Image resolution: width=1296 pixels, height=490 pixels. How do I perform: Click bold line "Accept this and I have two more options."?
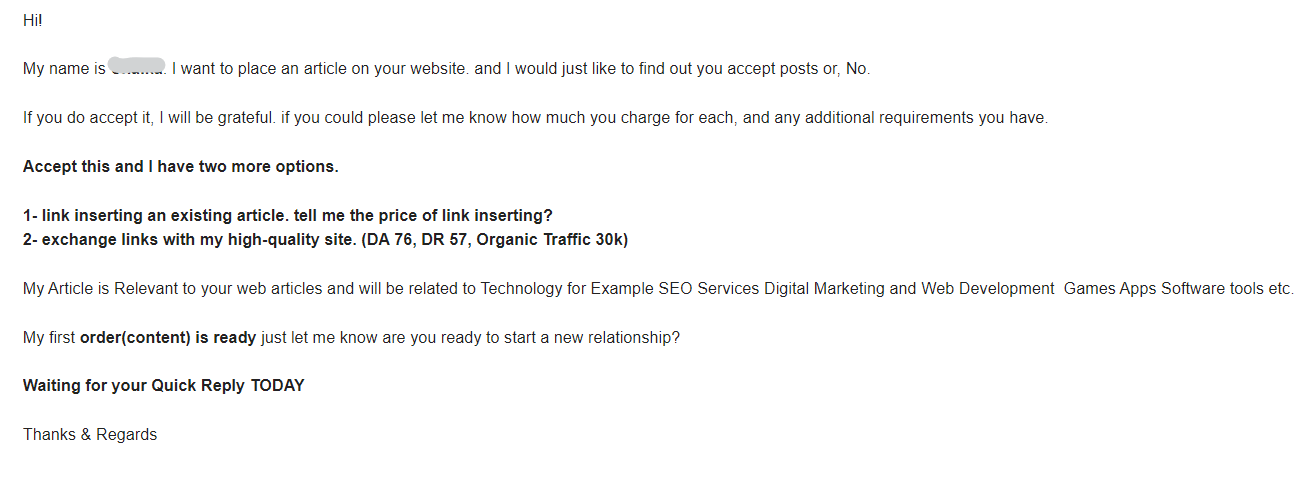click(181, 166)
